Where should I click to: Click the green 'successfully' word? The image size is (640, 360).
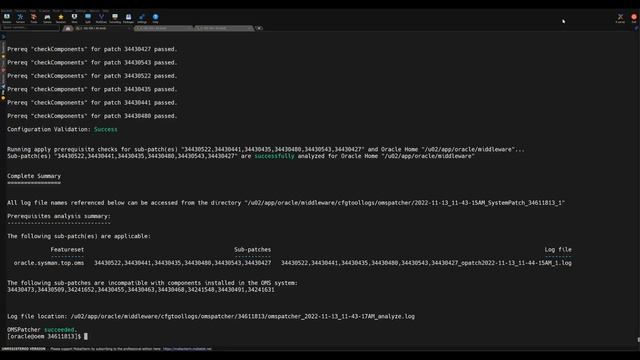pos(274,156)
